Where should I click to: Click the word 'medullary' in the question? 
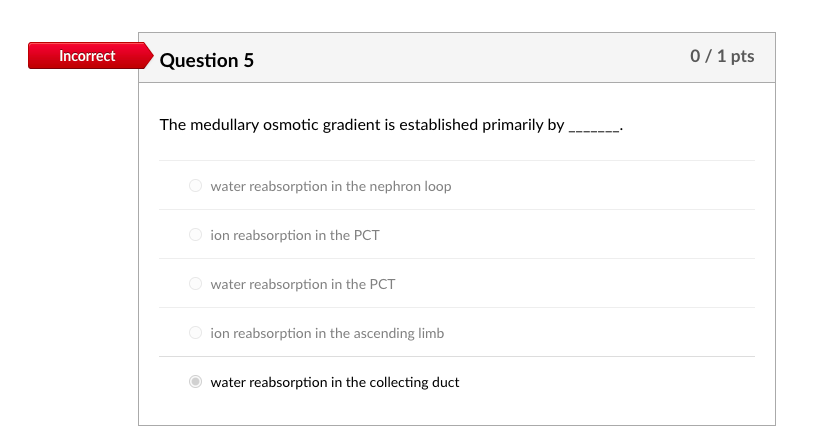coord(222,125)
